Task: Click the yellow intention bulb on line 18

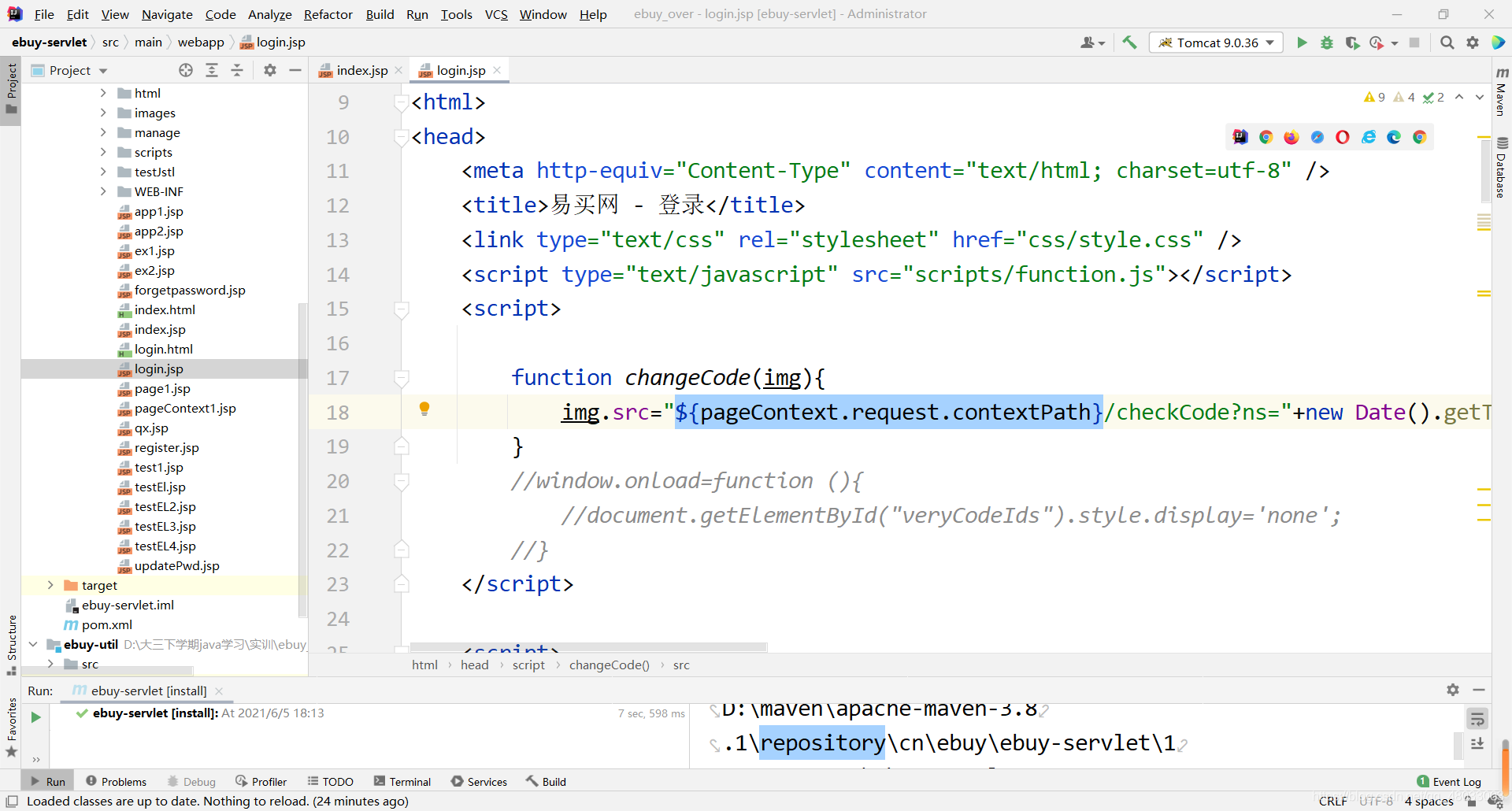Action: pos(424,409)
